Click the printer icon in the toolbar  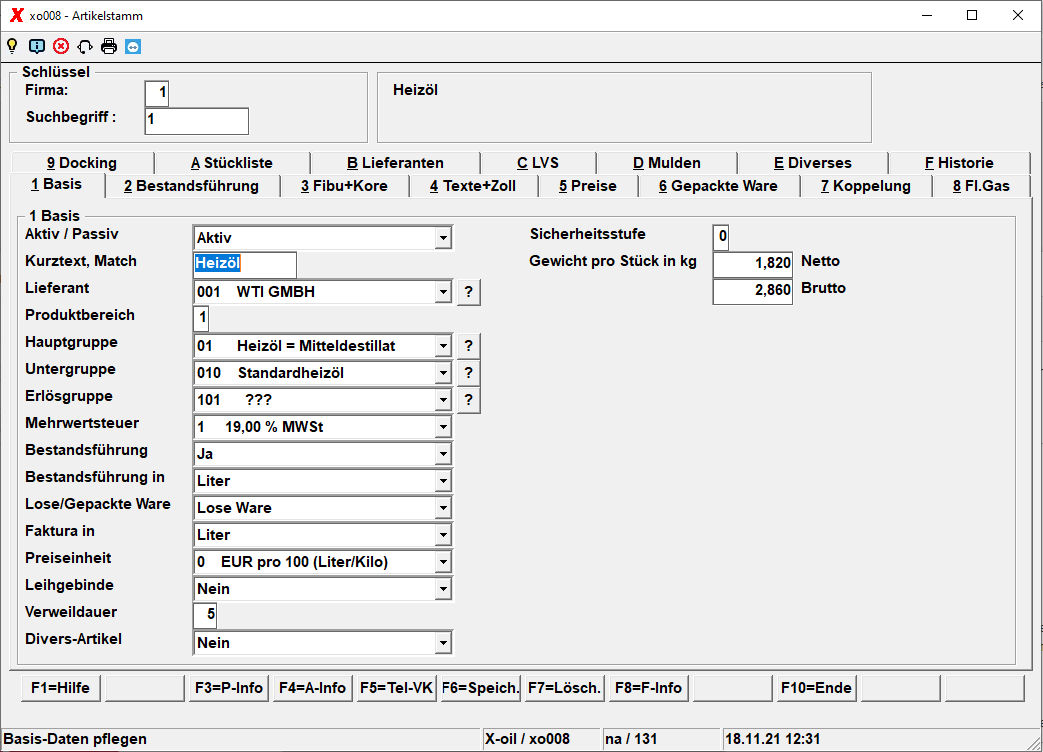click(x=109, y=47)
